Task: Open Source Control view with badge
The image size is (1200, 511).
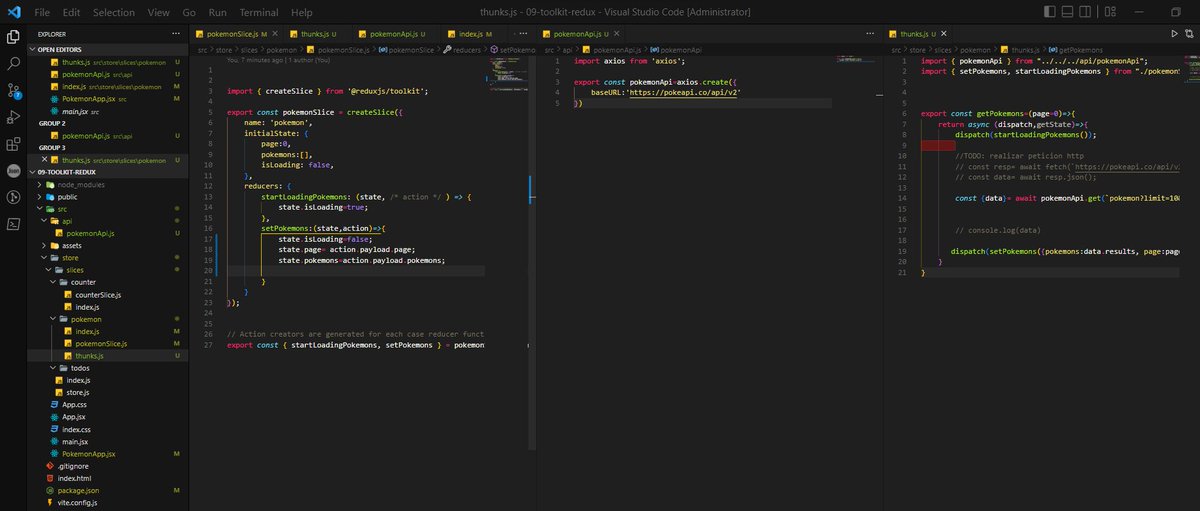Action: (x=14, y=91)
